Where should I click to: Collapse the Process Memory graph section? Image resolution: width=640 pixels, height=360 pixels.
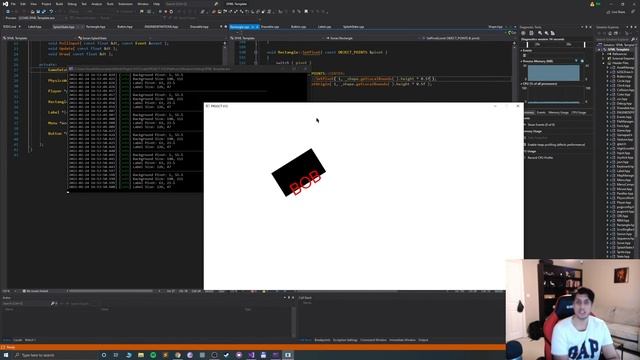coord(522,61)
